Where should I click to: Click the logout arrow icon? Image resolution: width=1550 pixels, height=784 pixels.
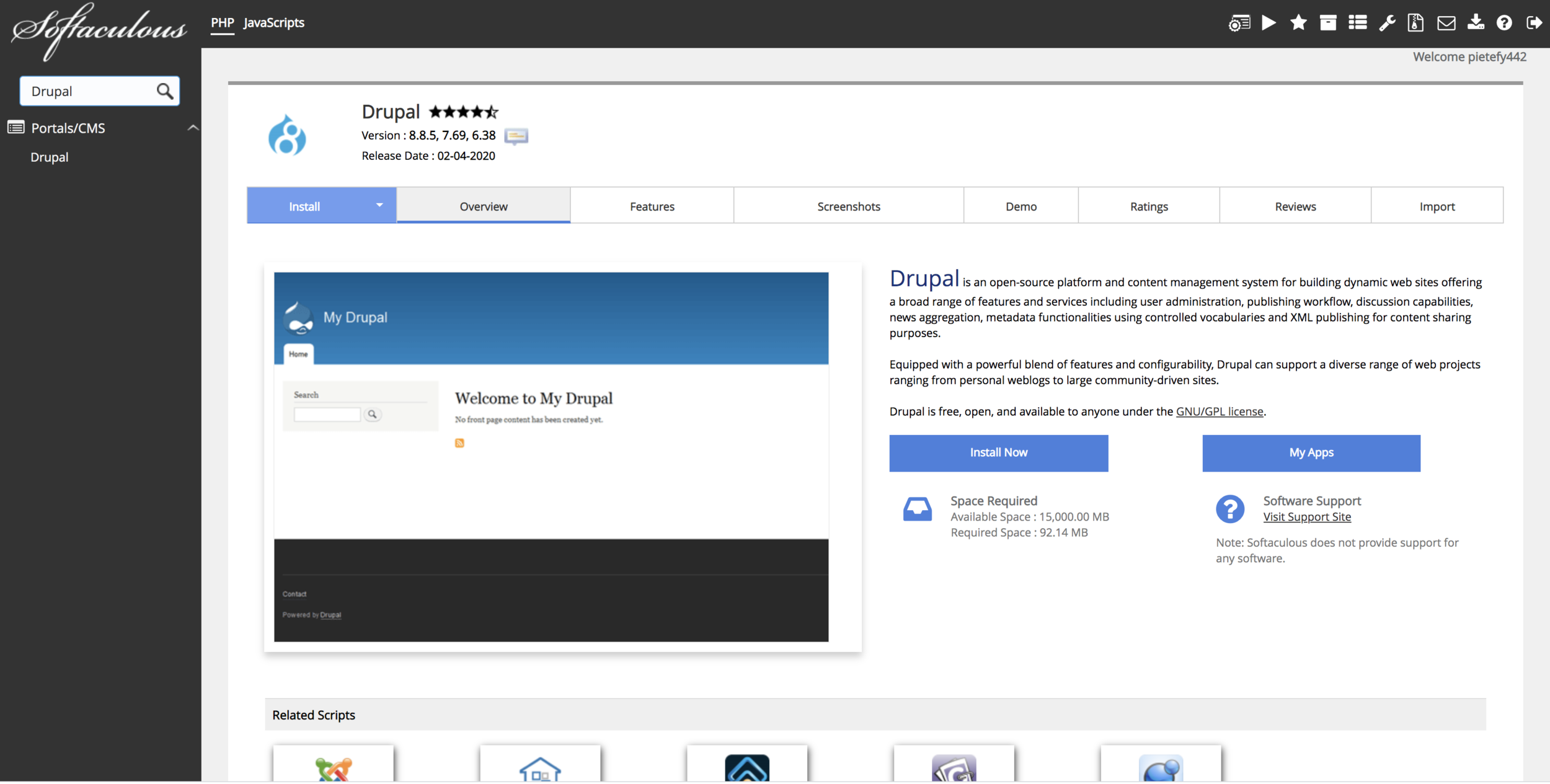[x=1534, y=24]
